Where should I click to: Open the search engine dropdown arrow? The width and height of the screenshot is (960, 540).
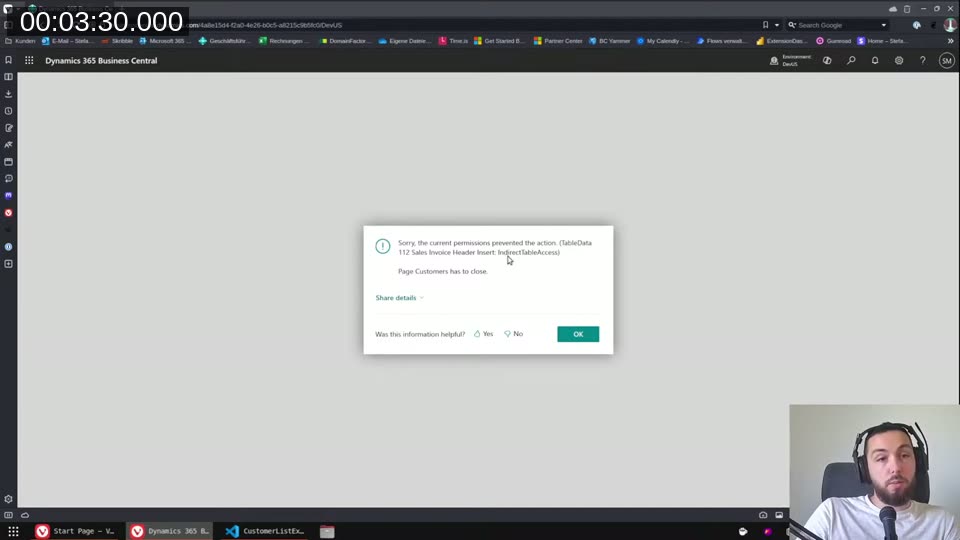pyautogui.click(x=883, y=25)
